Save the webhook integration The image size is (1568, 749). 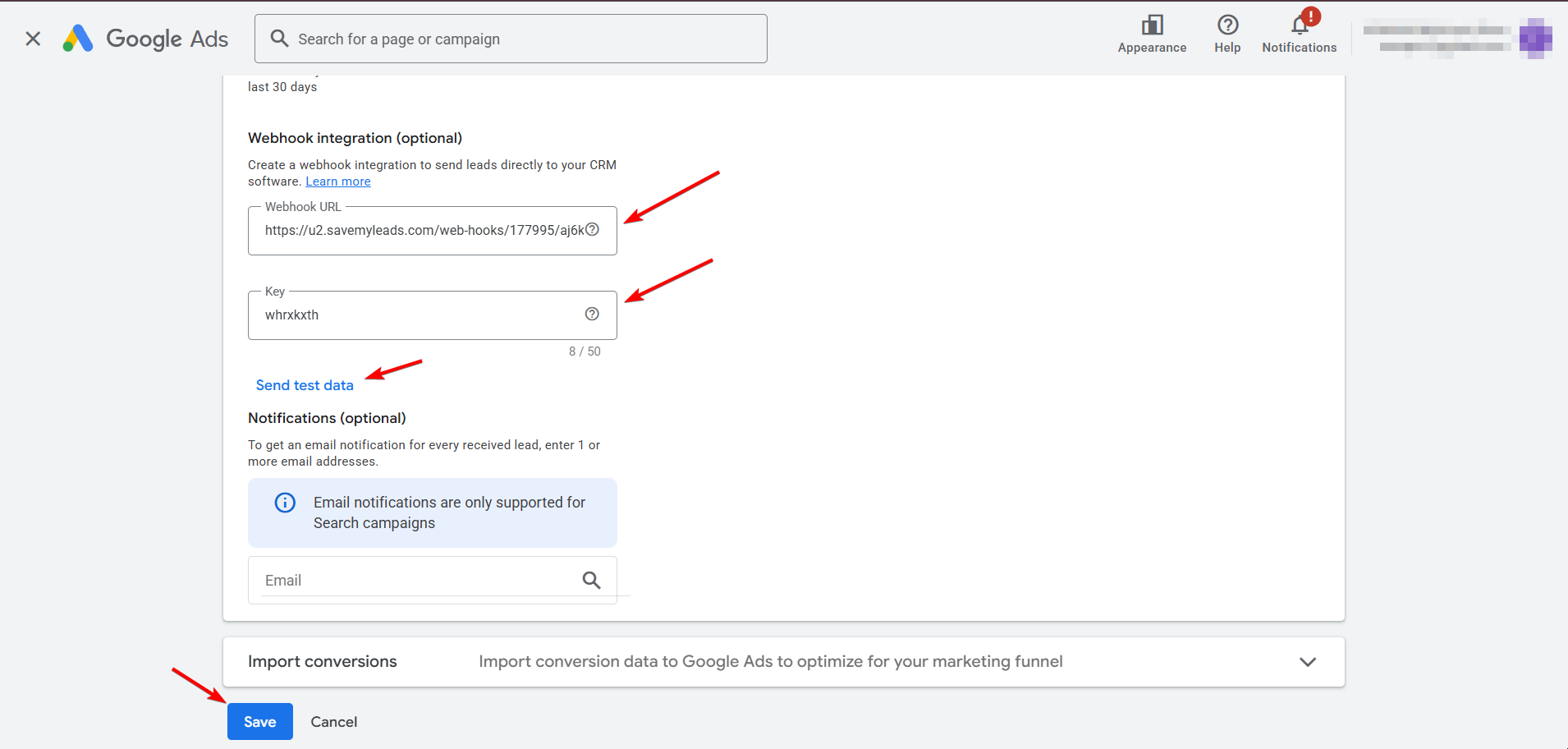259,721
